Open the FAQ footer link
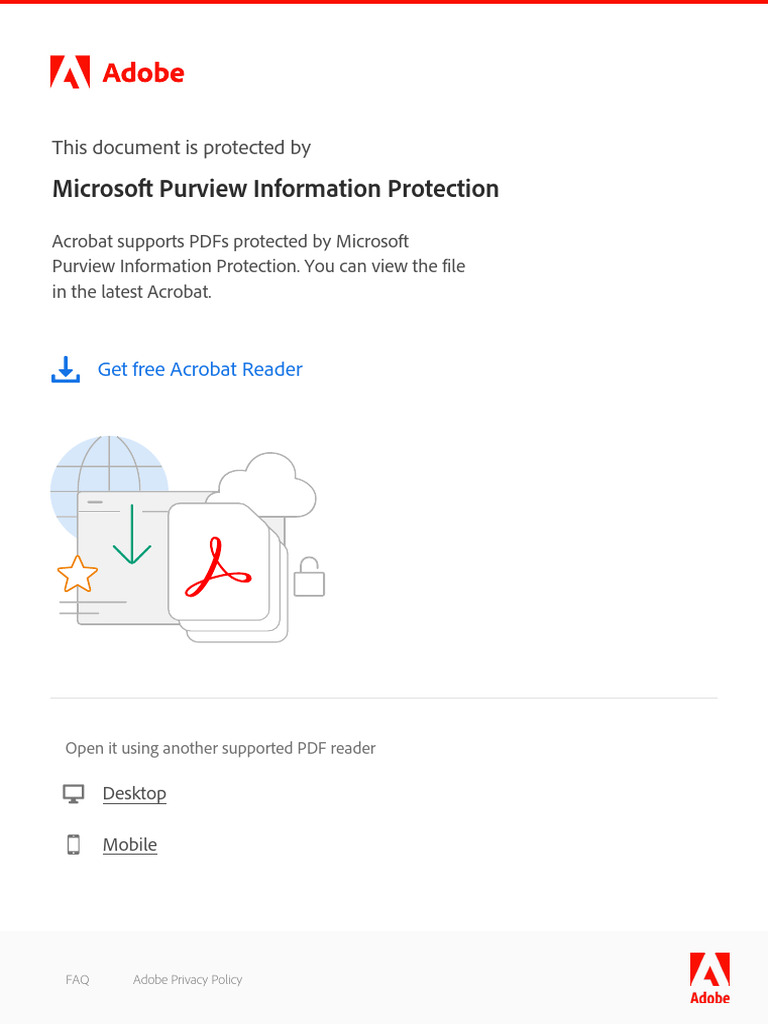The image size is (768, 1024). coord(77,980)
